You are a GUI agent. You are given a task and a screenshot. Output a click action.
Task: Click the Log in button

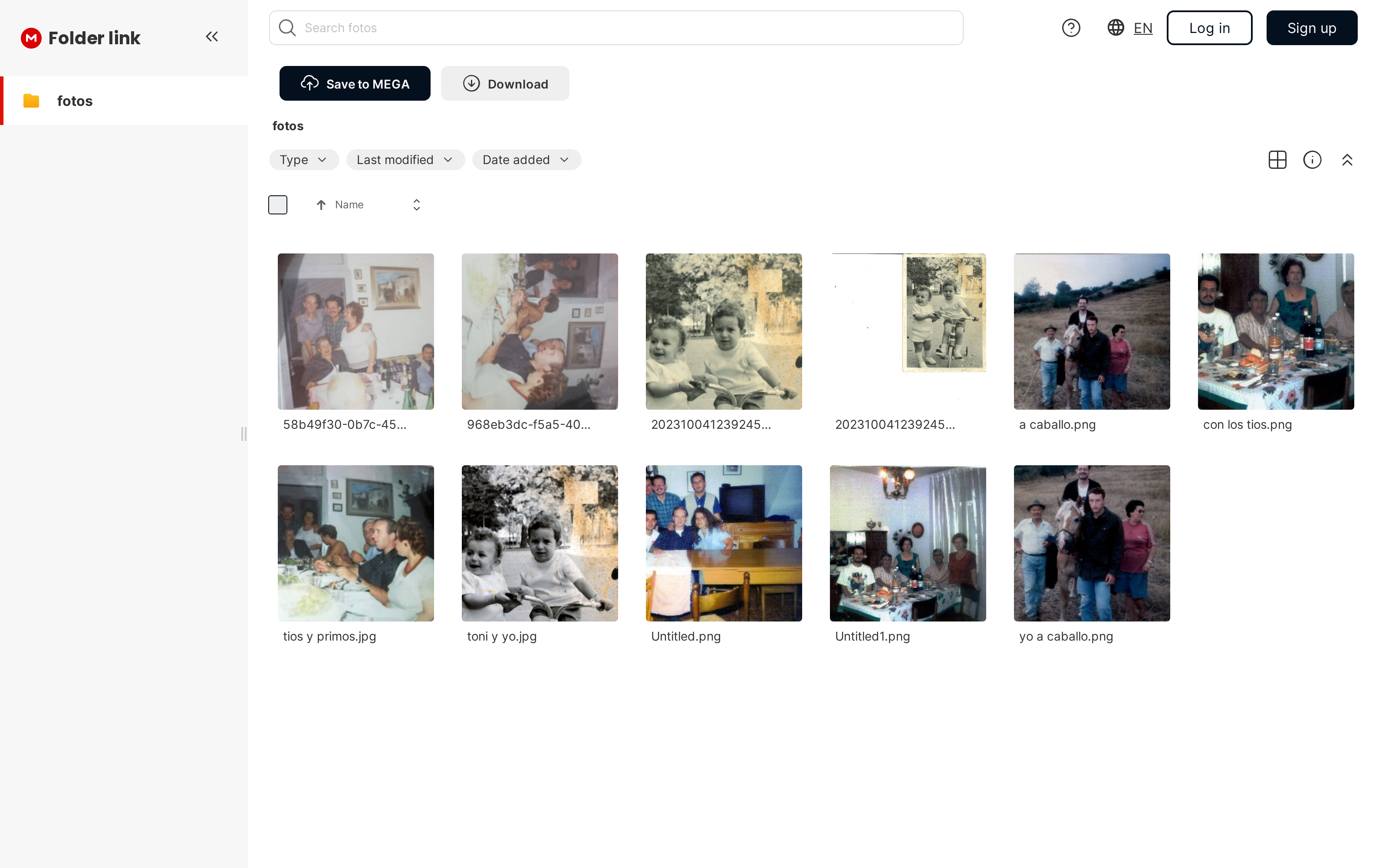tap(1209, 27)
